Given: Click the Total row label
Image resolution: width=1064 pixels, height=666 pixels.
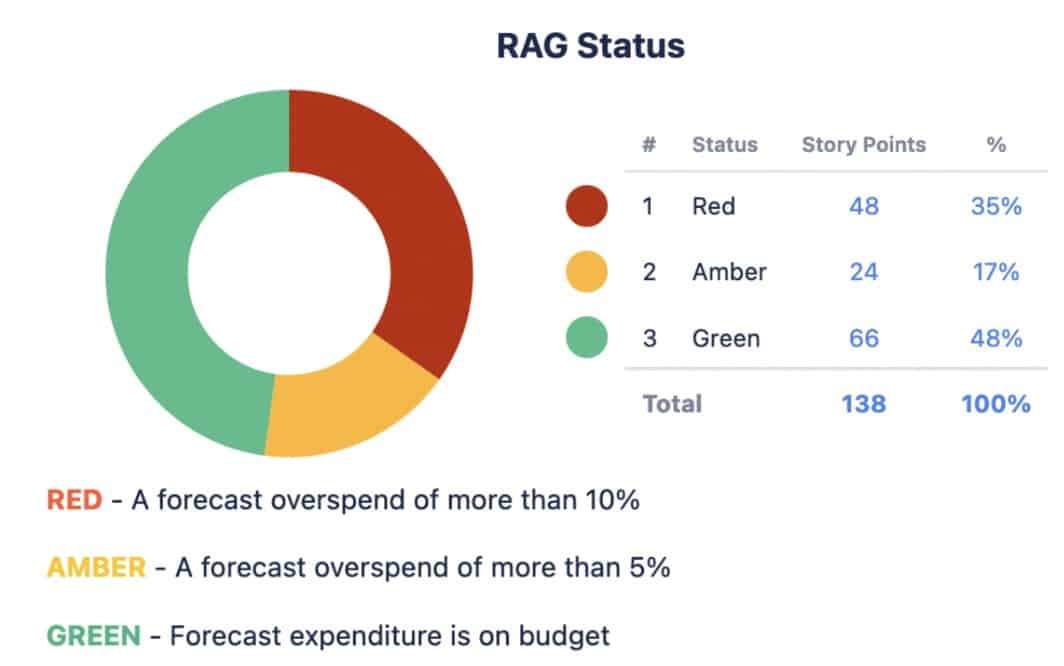Looking at the screenshot, I should [x=672, y=404].
